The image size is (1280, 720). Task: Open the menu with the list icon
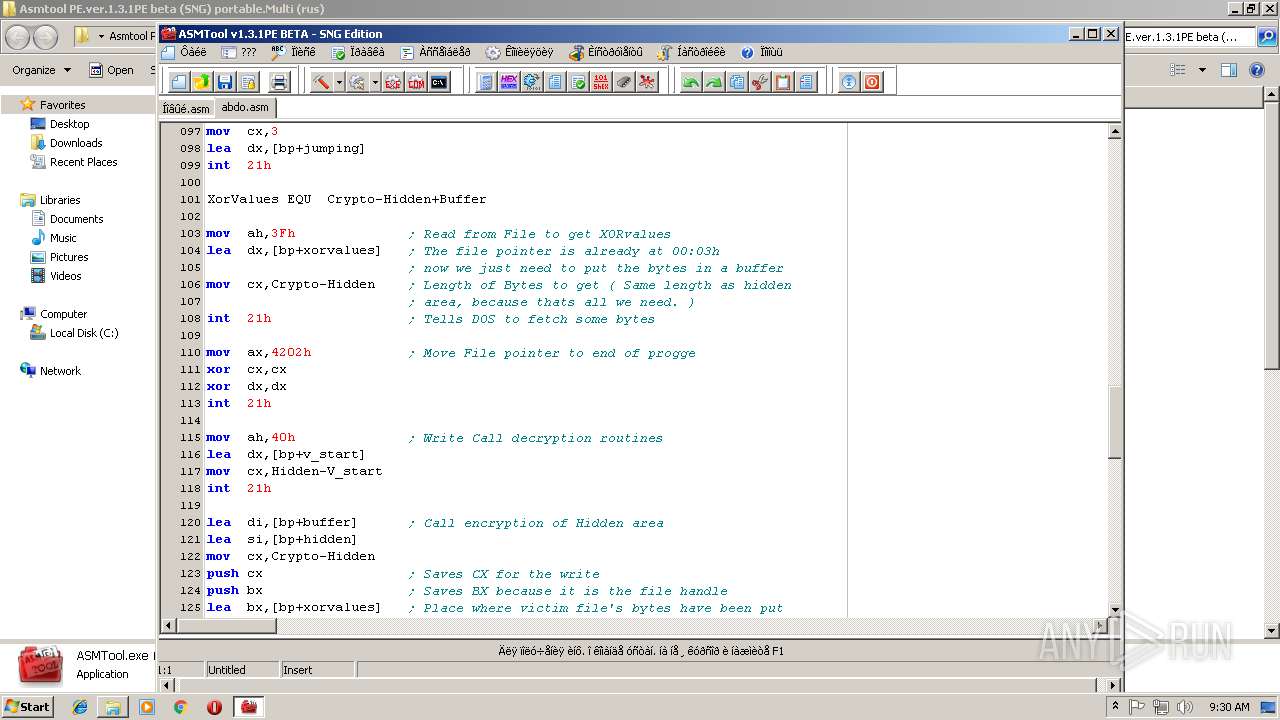coord(435,52)
